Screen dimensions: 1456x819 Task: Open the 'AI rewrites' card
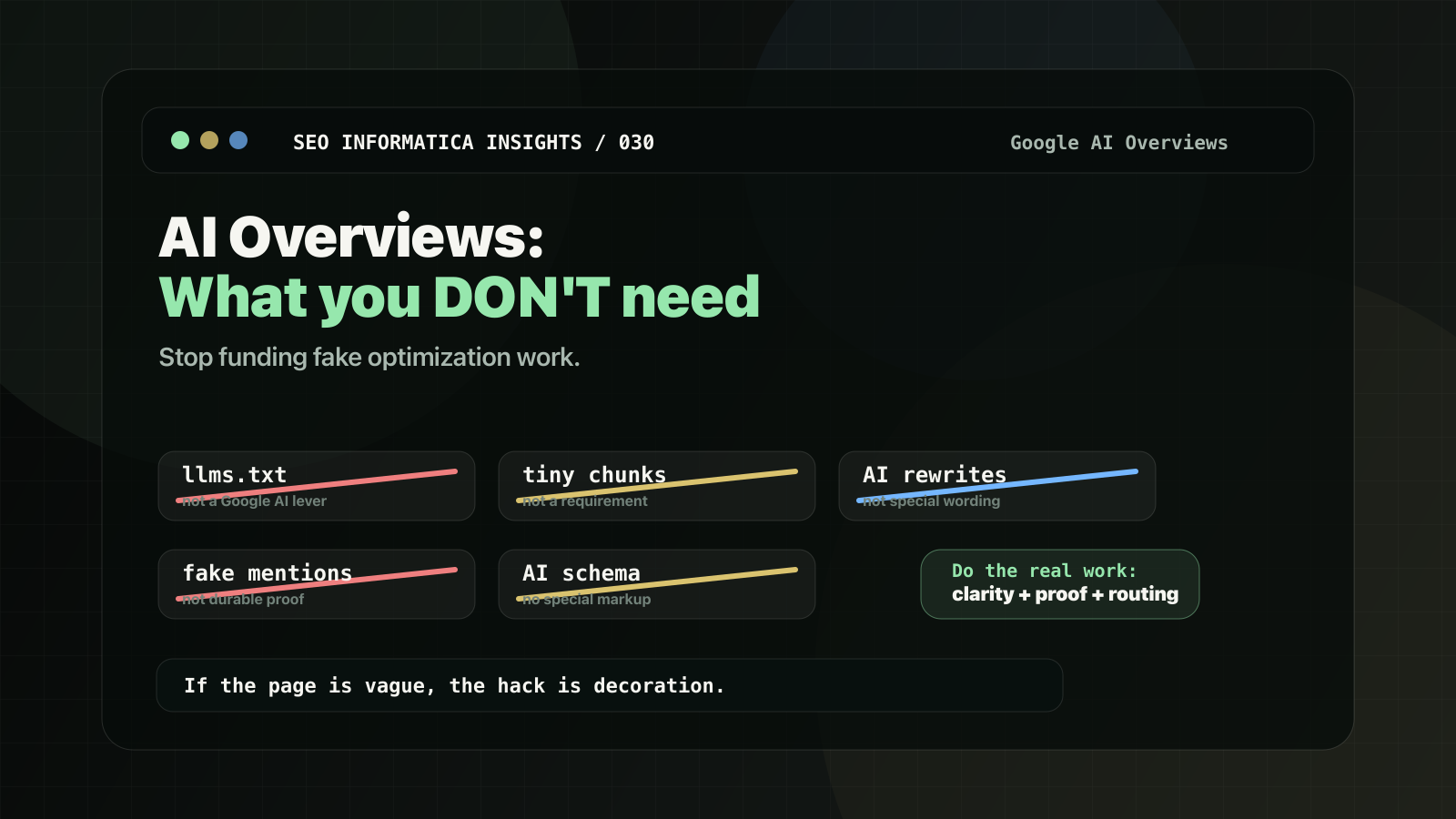(x=997, y=486)
